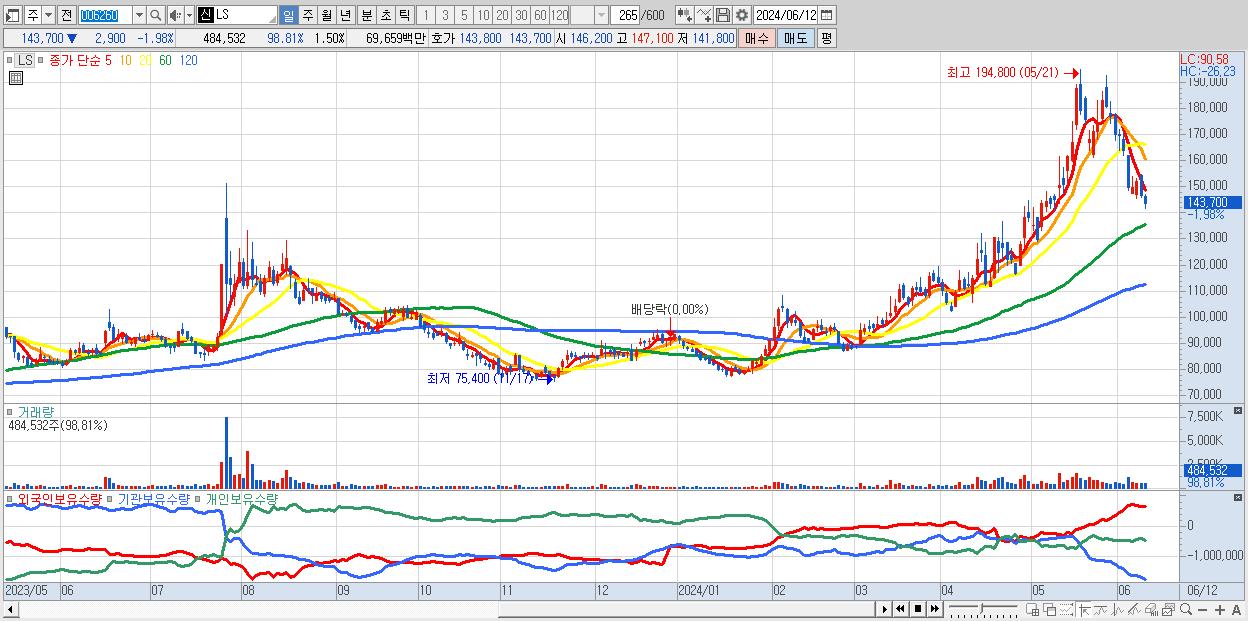Viewport: 1248px width, 621px height.
Task: Choose the 120 interval preset button
Action: coord(559,15)
